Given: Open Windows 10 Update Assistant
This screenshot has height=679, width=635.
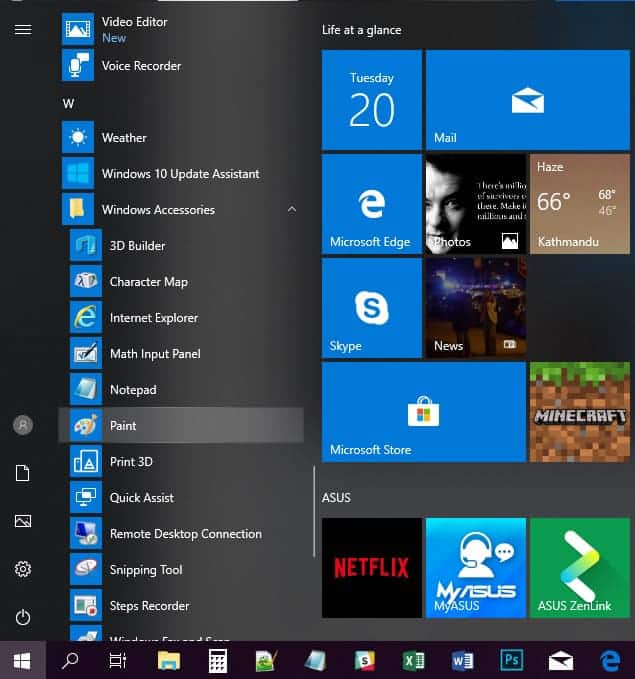Looking at the screenshot, I should 182,173.
